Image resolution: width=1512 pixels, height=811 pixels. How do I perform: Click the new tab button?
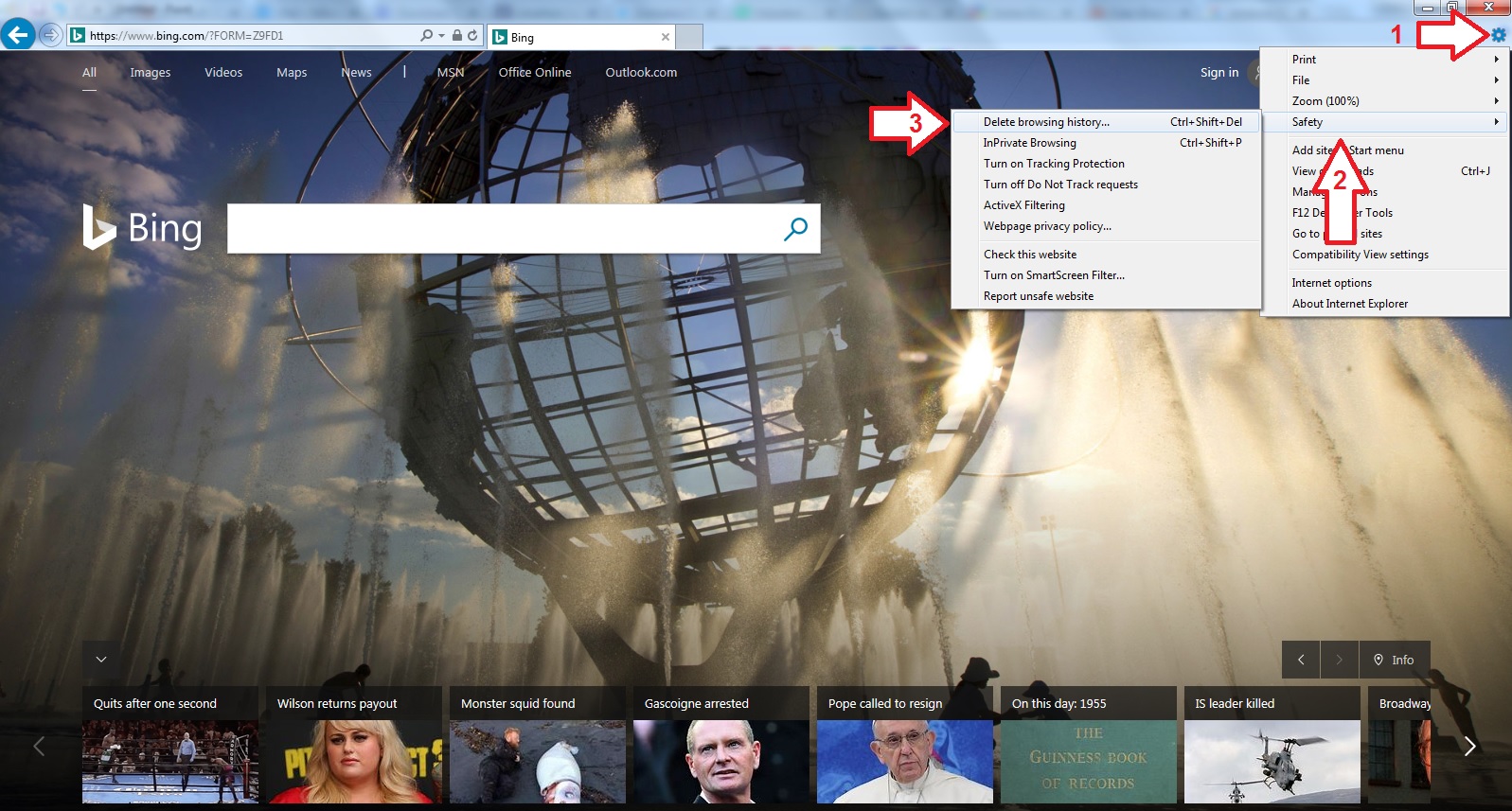point(690,37)
